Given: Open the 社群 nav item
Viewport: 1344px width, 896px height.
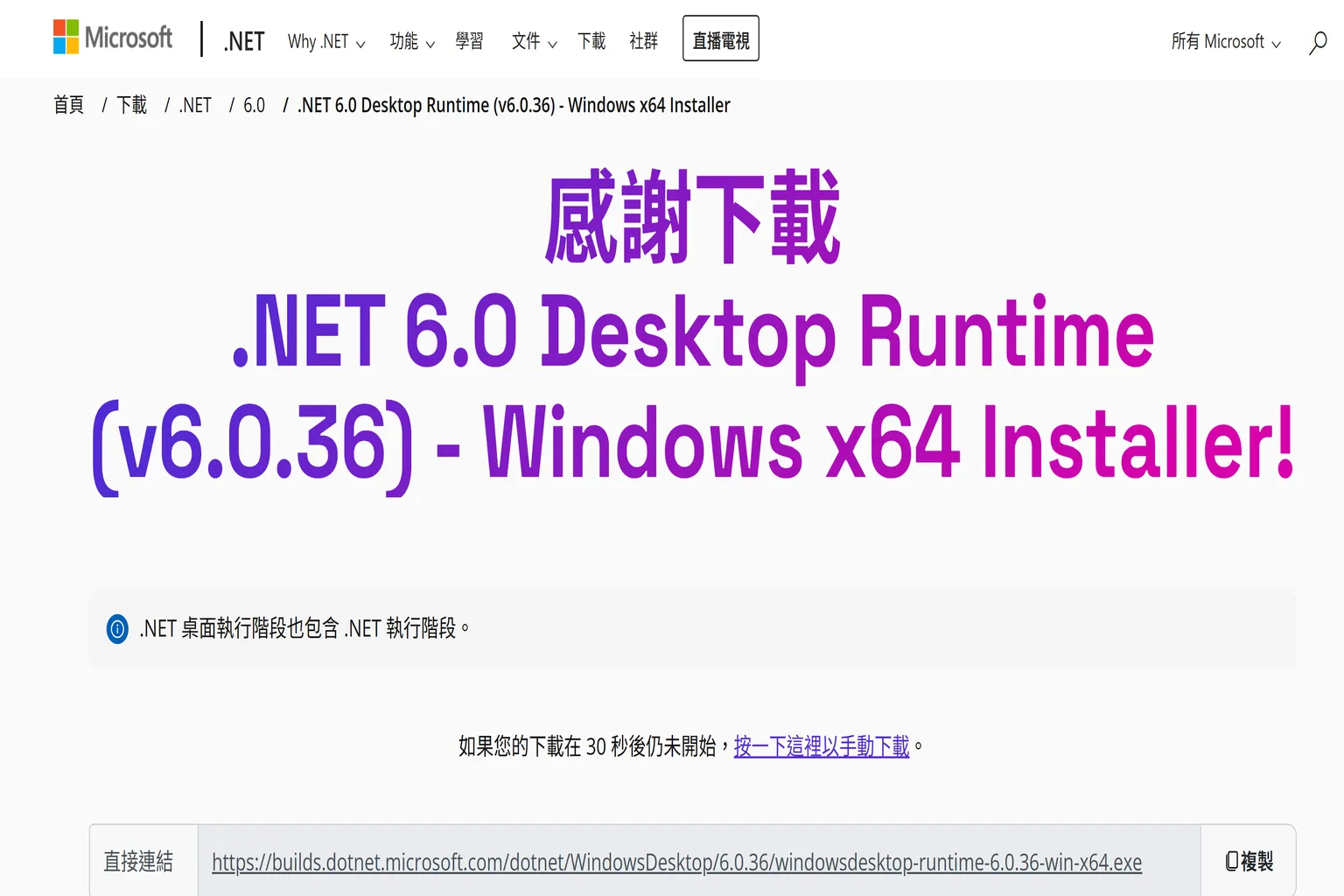Looking at the screenshot, I should click(x=643, y=41).
